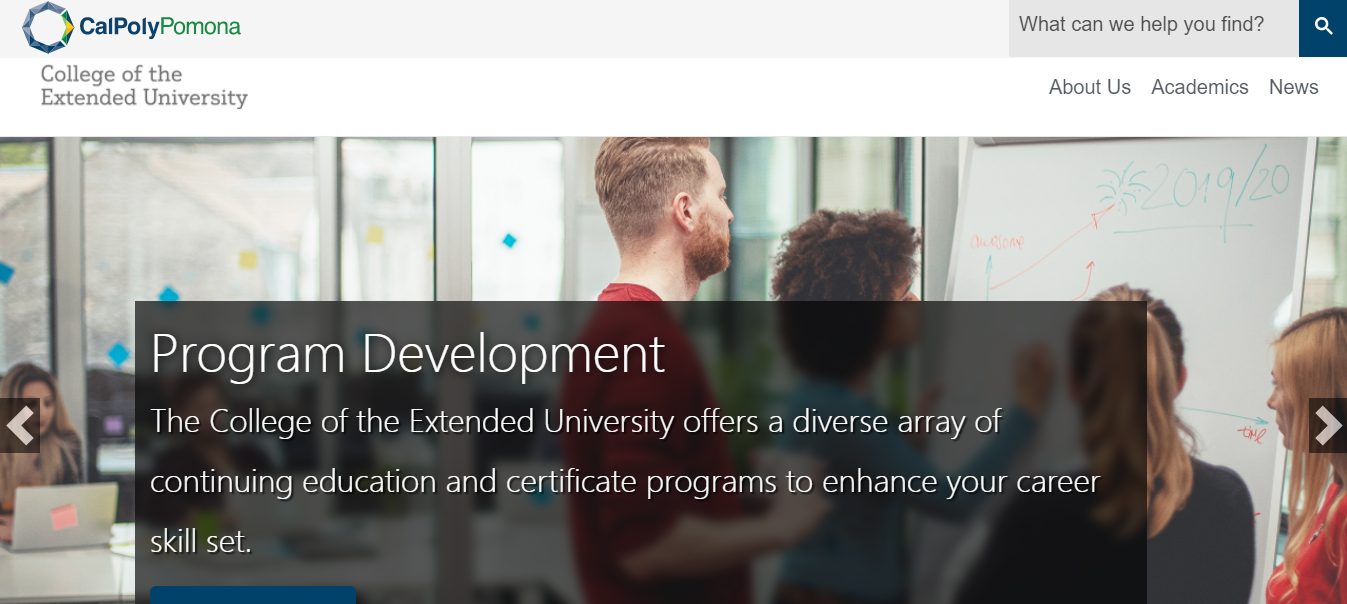The image size is (1347, 604).
Task: Click the Program Development heading
Action: pyautogui.click(x=408, y=353)
